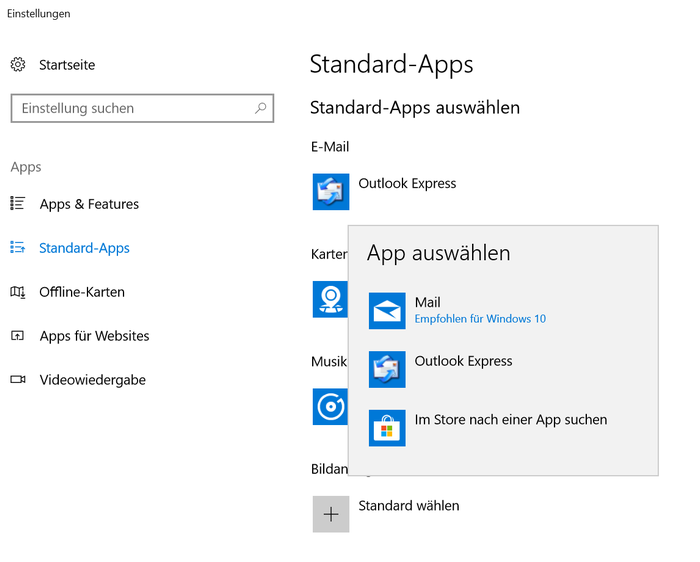Click the E-Mail section label
Image resolution: width=700 pixels, height=562 pixels.
[330, 146]
